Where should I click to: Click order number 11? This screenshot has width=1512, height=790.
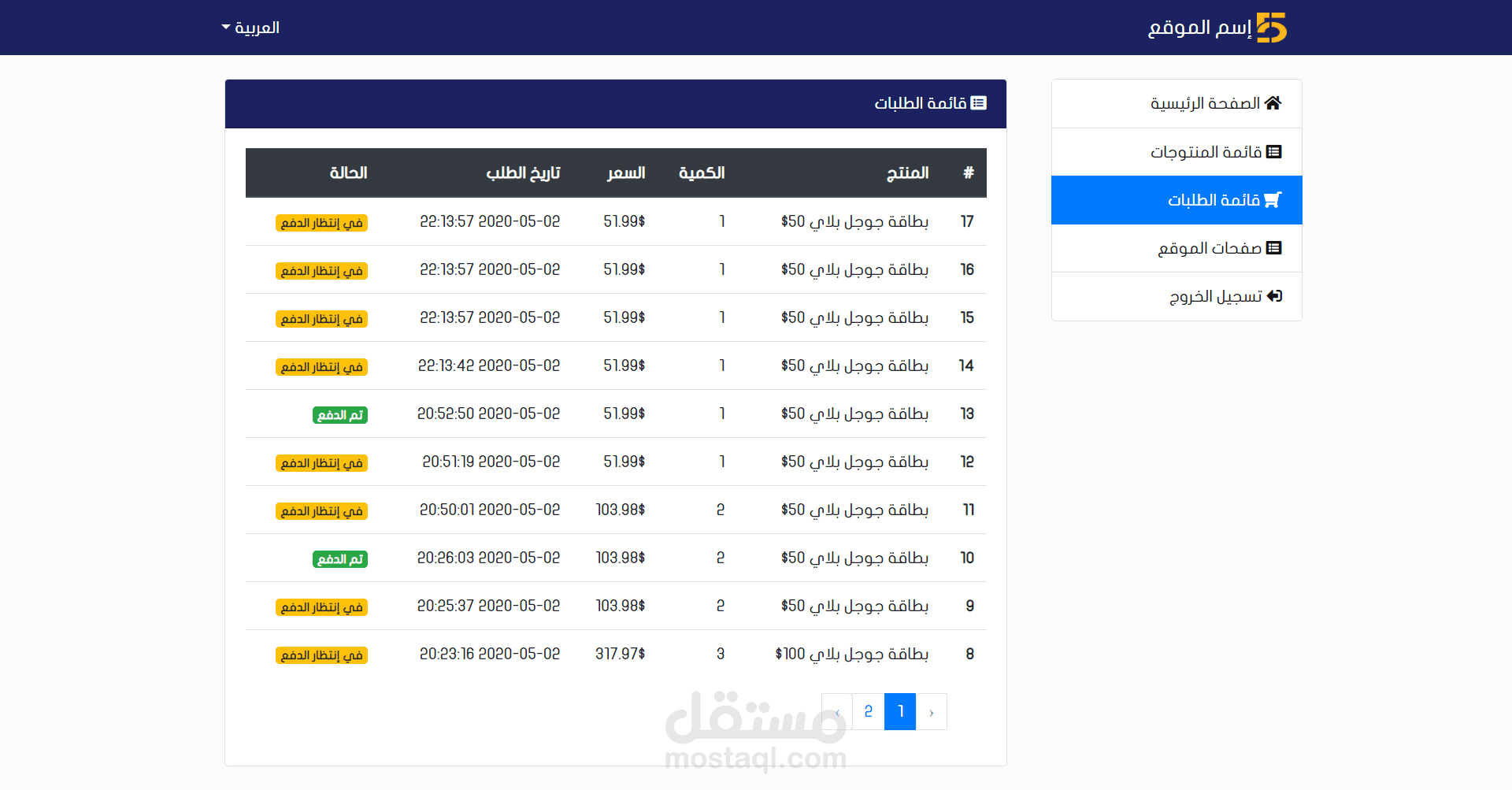969,510
